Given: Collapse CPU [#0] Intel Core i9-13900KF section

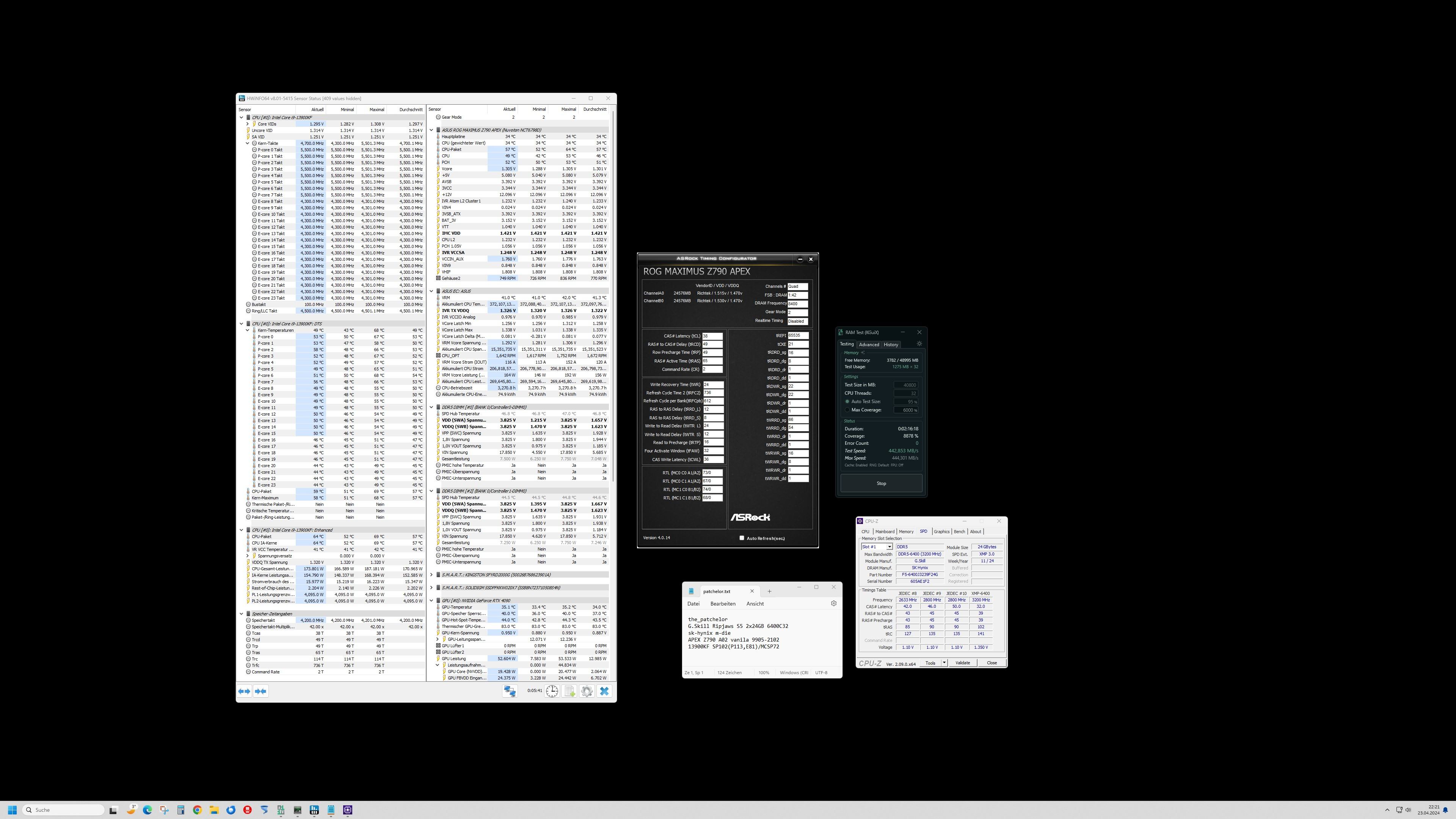Looking at the screenshot, I should [242, 118].
